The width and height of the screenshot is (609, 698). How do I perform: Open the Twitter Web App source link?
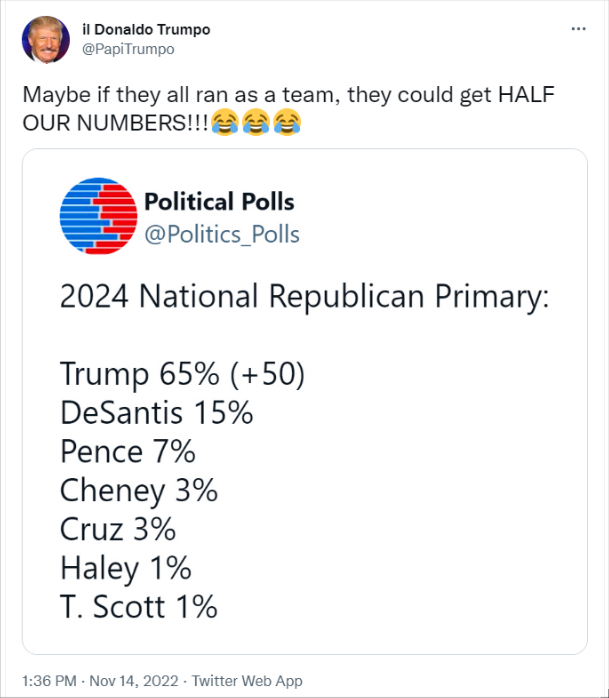246,681
